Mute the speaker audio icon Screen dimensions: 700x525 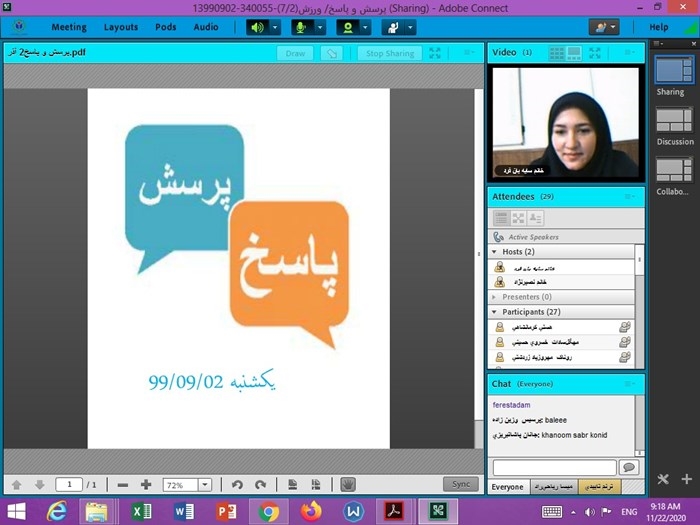click(x=258, y=27)
